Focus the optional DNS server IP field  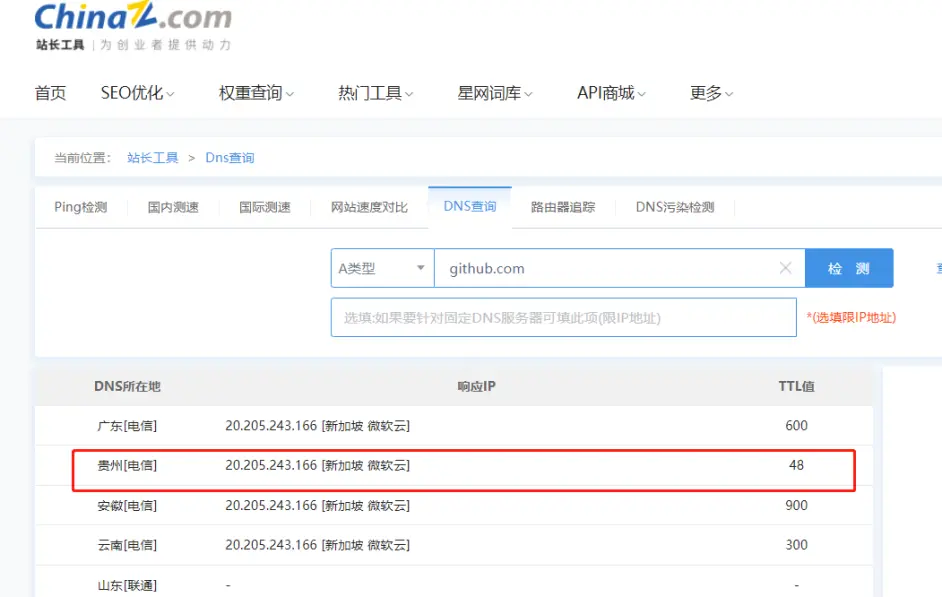click(x=564, y=317)
